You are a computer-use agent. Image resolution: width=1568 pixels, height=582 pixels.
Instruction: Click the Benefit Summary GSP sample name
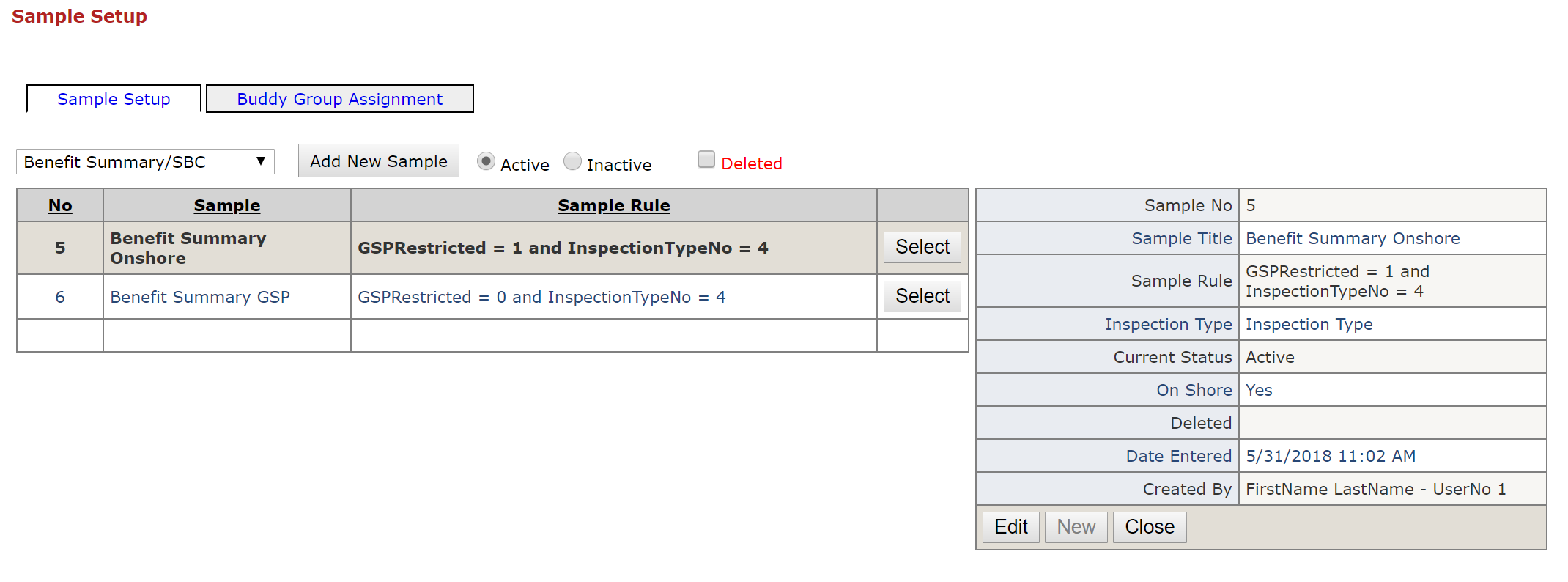200,297
